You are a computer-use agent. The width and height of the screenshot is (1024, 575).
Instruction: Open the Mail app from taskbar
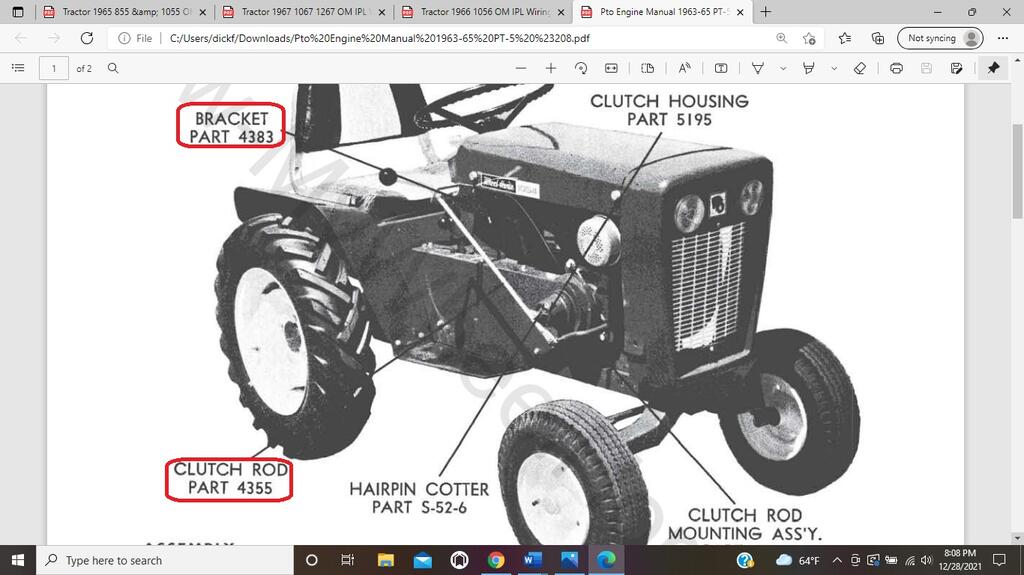pos(423,560)
